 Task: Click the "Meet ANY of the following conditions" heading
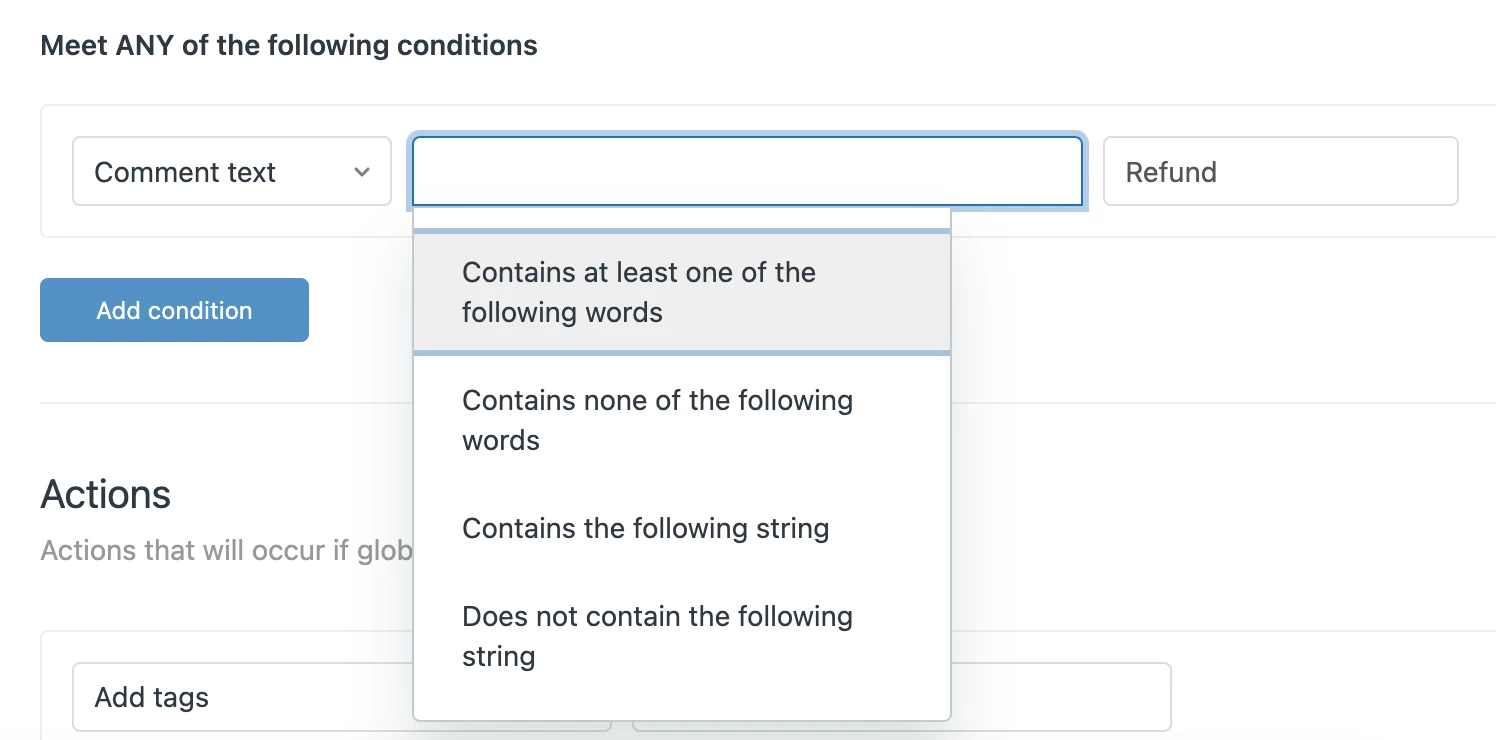[x=288, y=46]
